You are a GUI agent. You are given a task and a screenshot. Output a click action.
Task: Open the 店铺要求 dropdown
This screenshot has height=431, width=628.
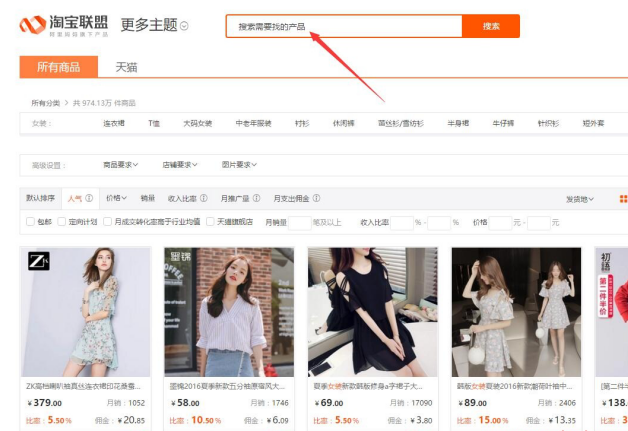180,165
